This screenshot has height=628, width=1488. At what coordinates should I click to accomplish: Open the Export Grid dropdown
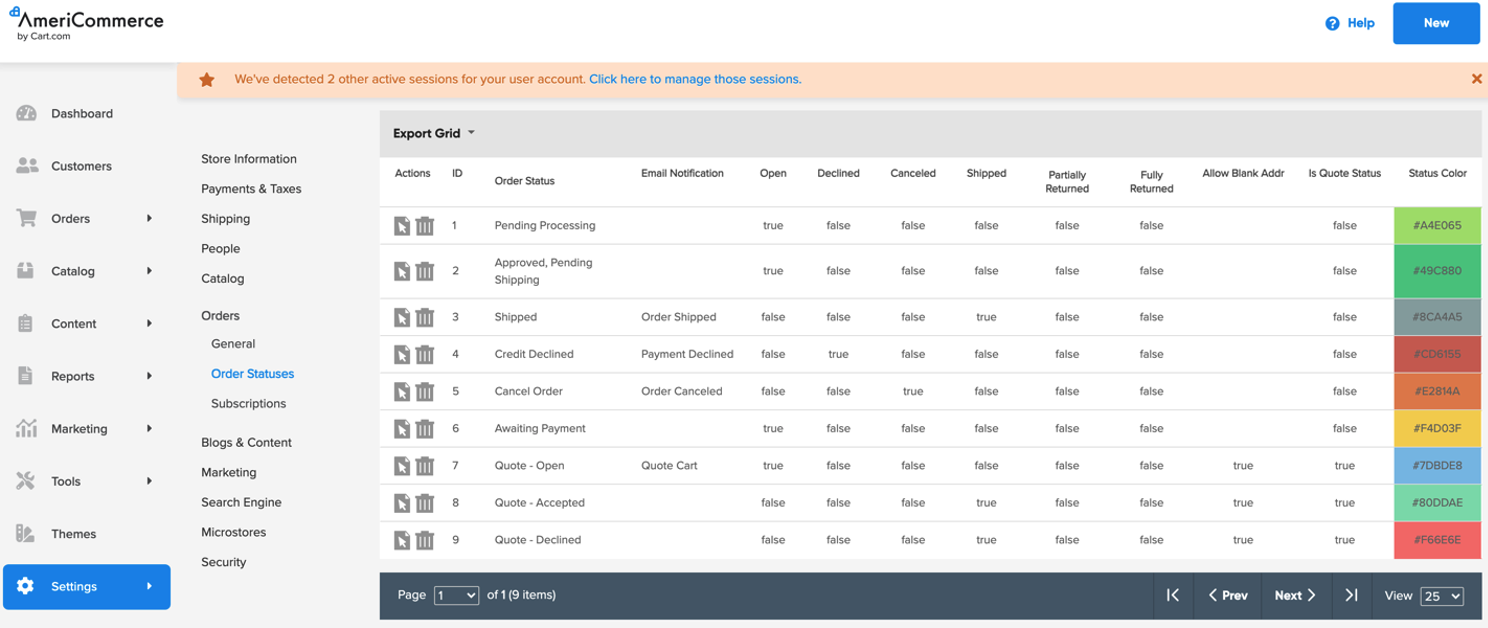(433, 133)
